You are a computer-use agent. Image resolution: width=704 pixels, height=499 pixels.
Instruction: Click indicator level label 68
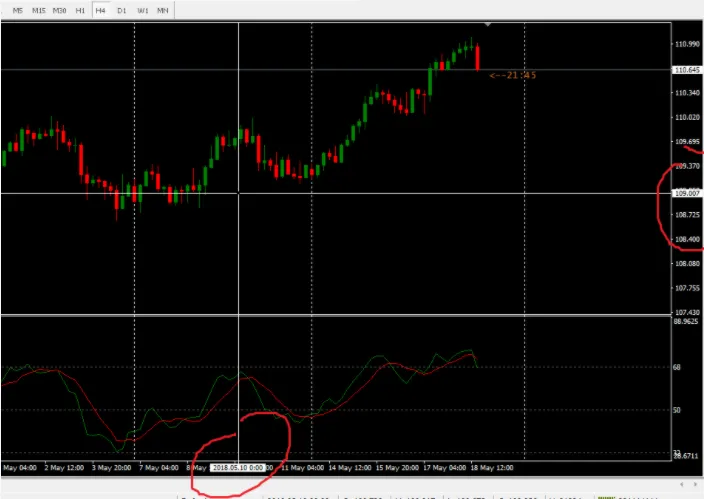[677, 367]
